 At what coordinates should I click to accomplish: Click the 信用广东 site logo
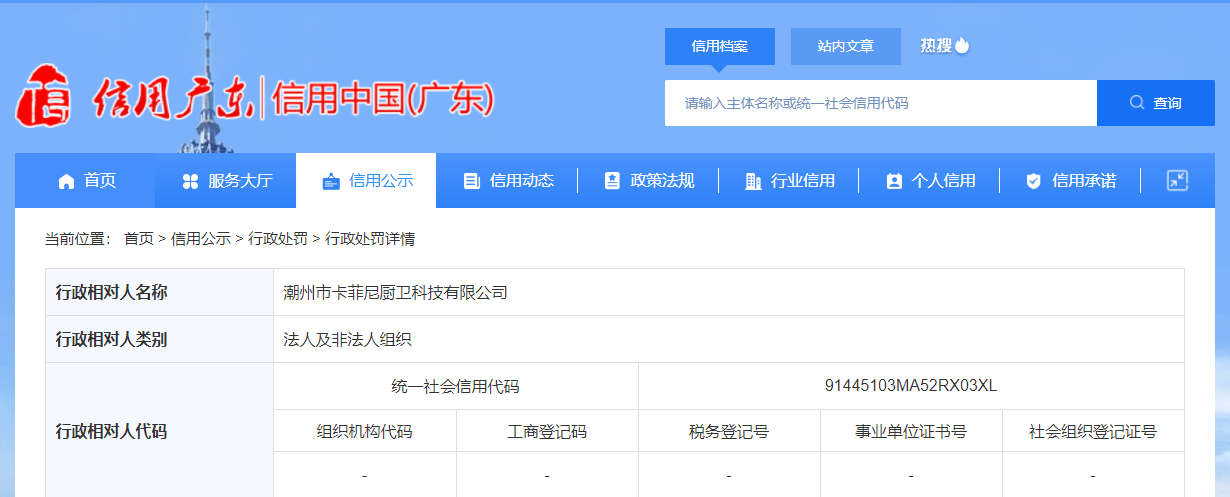135,98
